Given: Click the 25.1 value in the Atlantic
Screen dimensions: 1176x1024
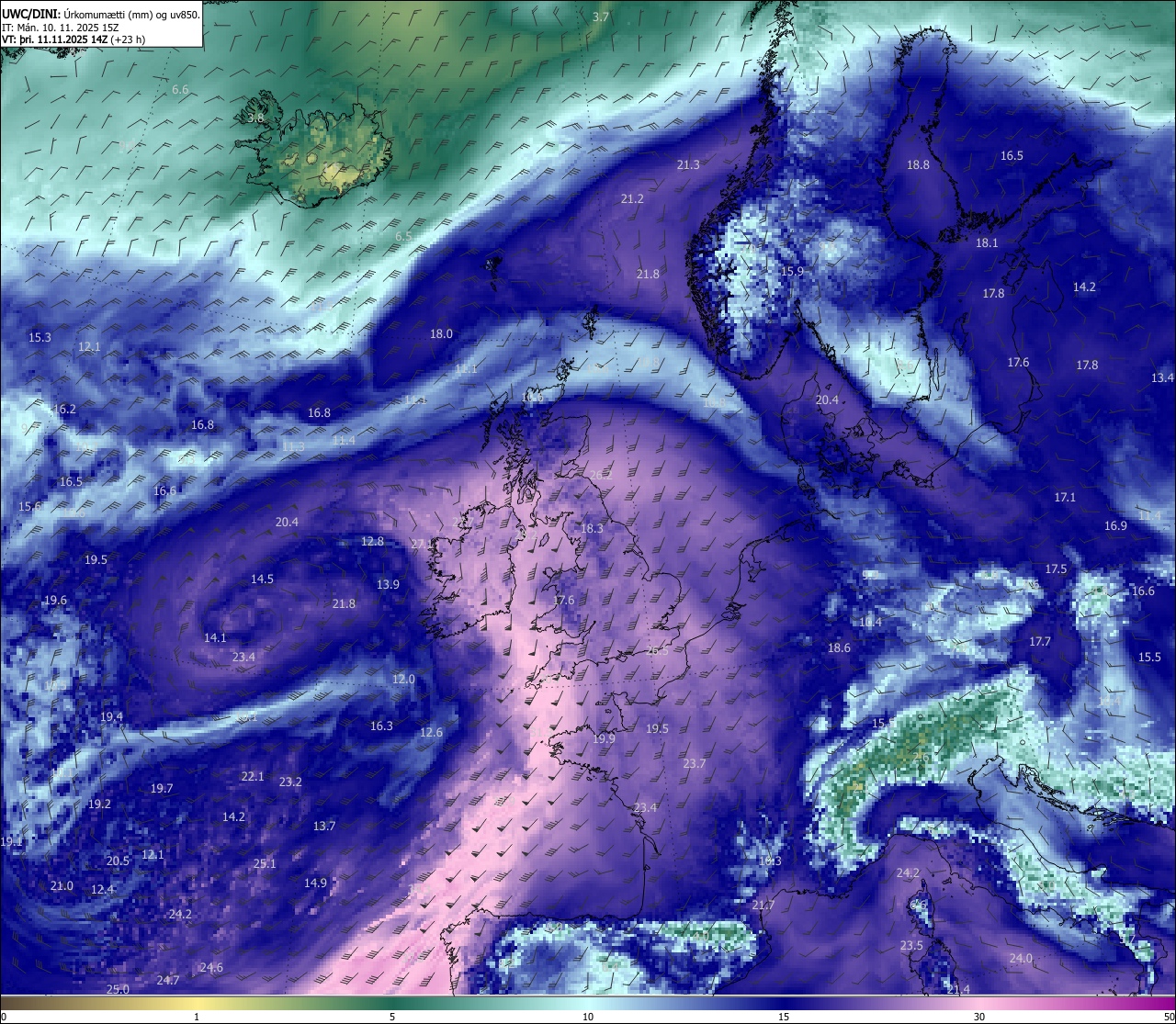Looking at the screenshot, I should [x=265, y=864].
